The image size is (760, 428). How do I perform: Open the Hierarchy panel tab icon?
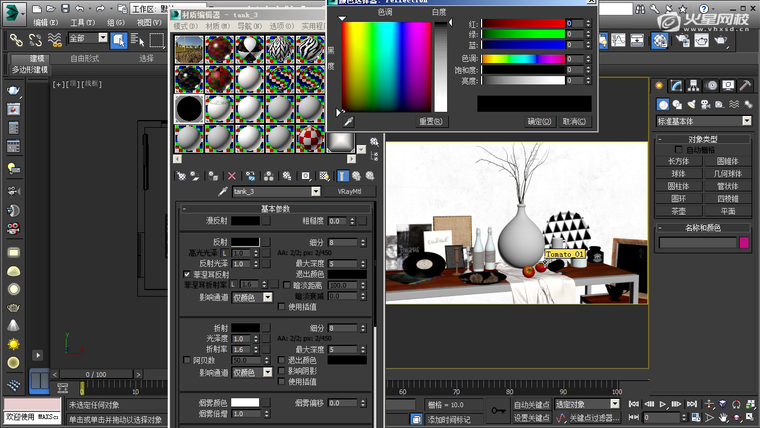(695, 85)
